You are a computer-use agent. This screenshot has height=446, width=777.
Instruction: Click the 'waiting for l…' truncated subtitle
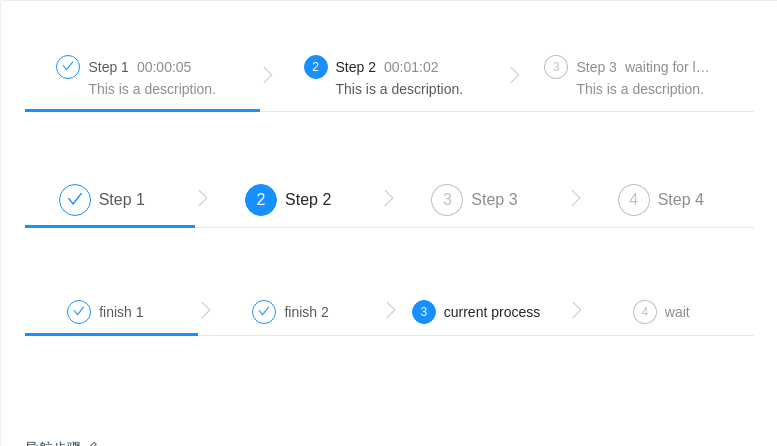click(667, 67)
